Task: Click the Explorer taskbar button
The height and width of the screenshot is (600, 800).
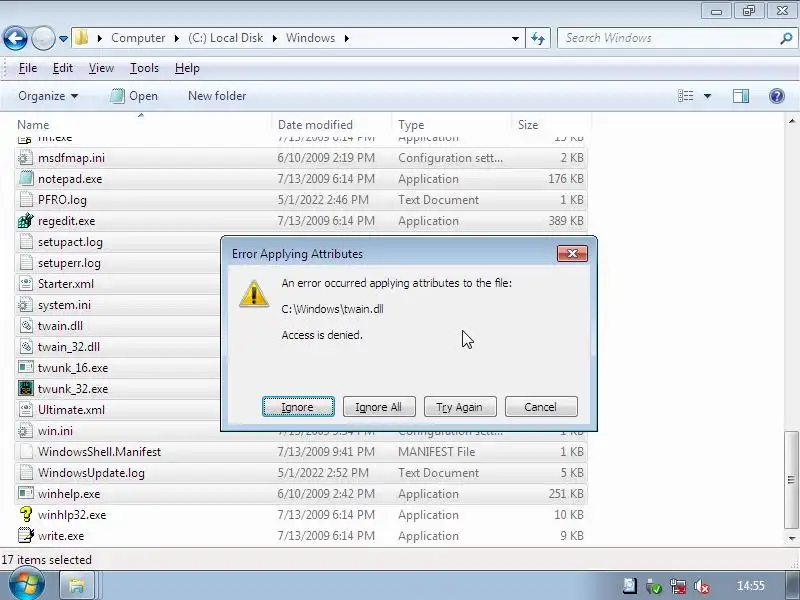Action: point(77,586)
